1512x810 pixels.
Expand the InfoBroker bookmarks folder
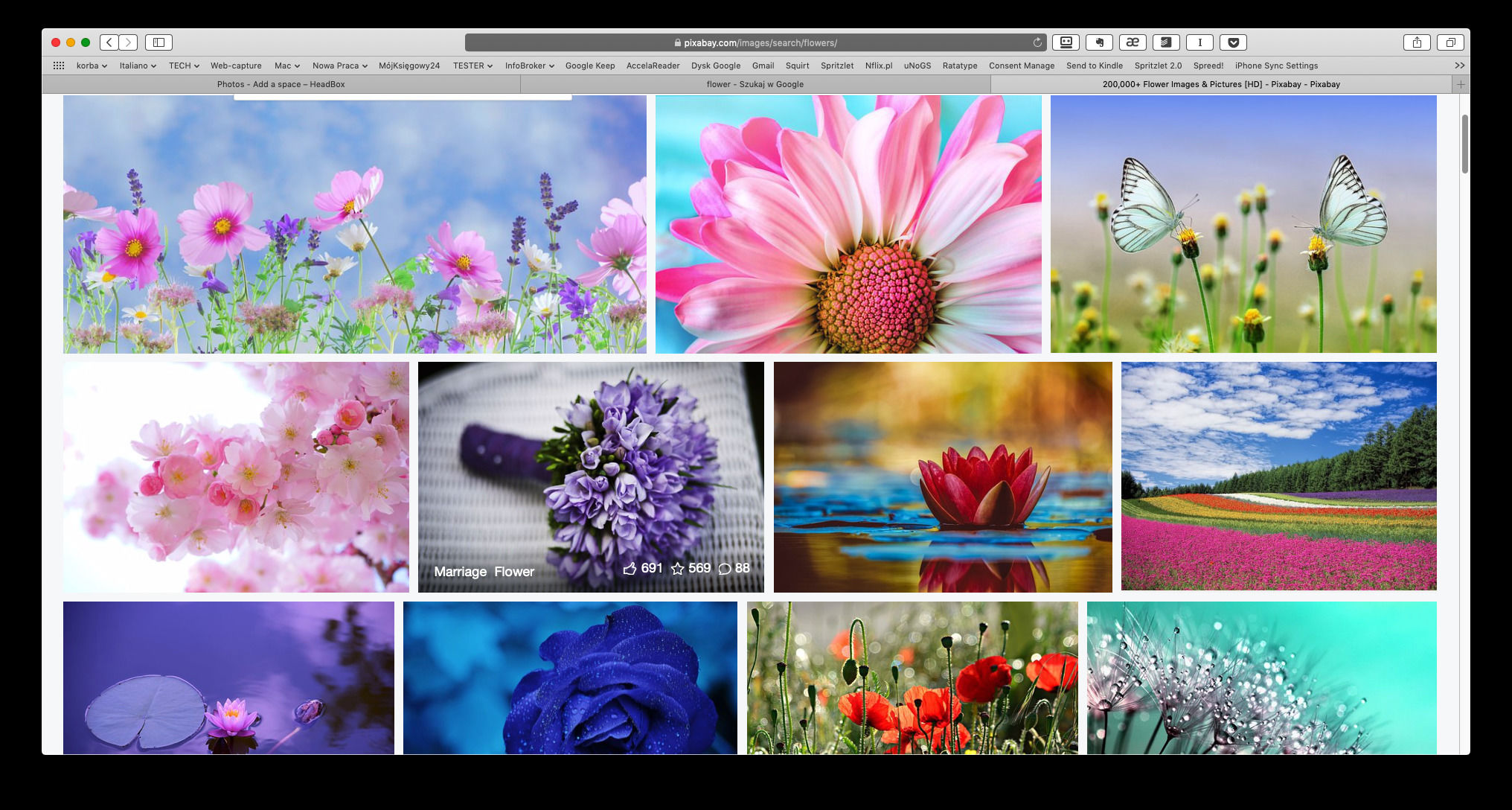click(x=529, y=66)
